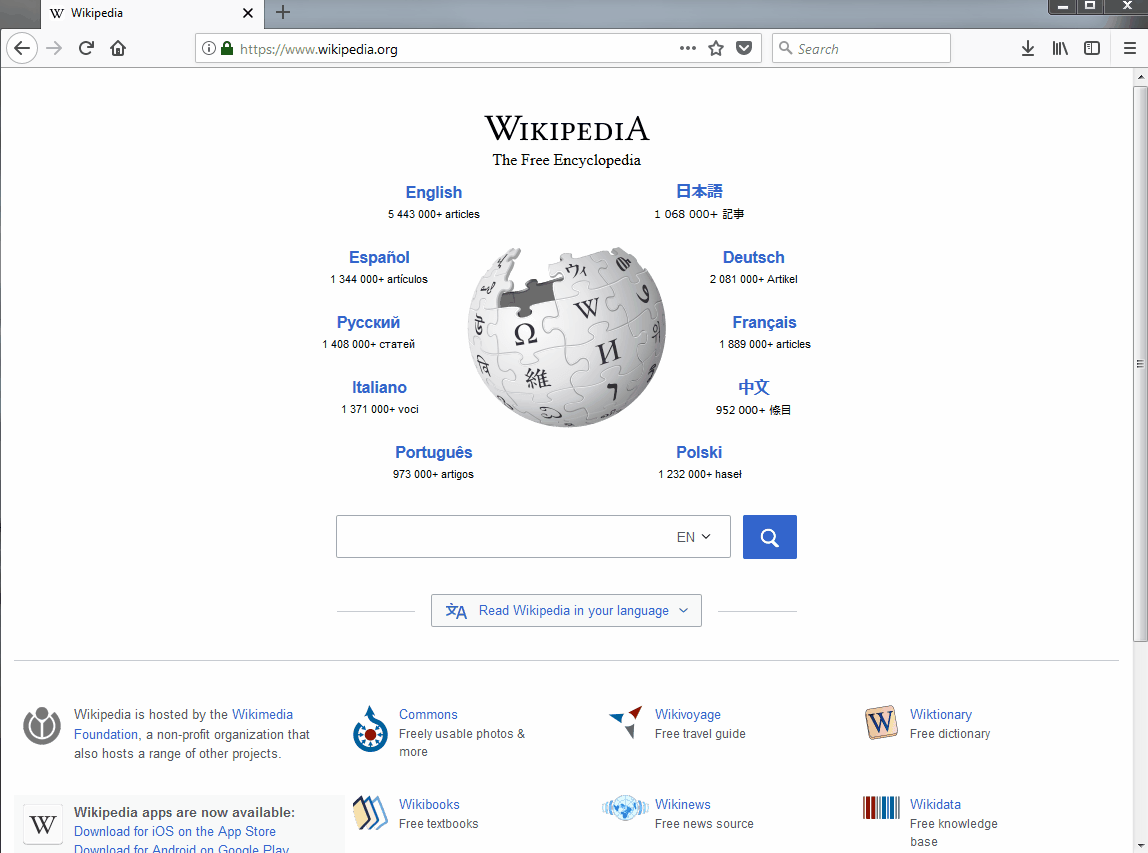Image resolution: width=1148 pixels, height=853 pixels.
Task: Click 'Free textbooks' description text
Action: coord(439,824)
